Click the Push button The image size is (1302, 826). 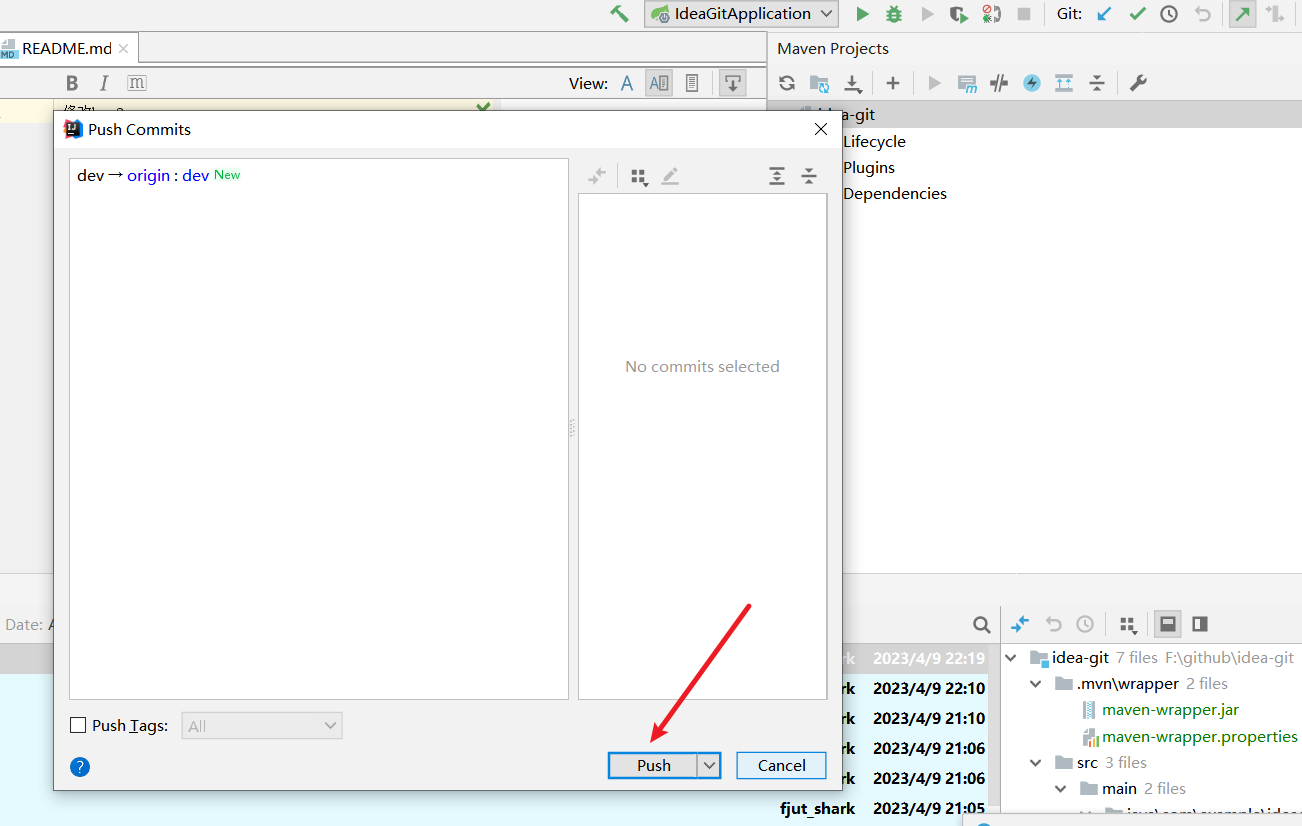point(653,765)
